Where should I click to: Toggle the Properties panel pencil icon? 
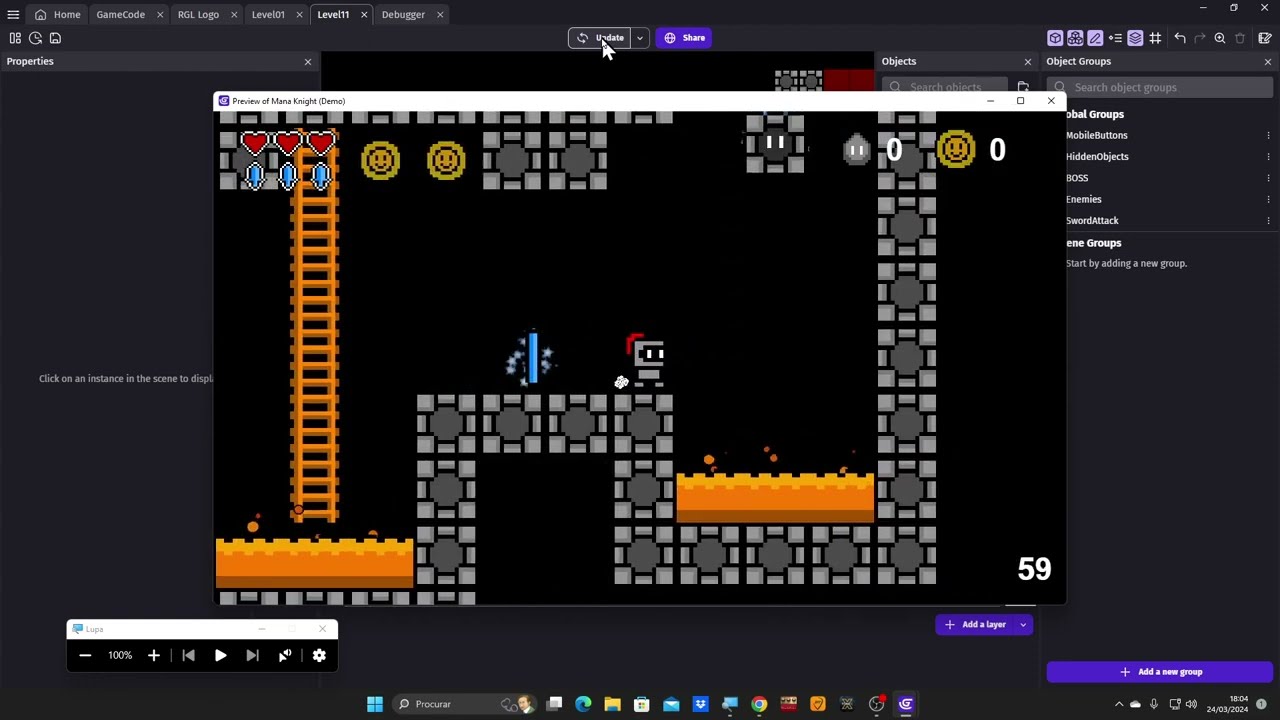(x=1095, y=38)
